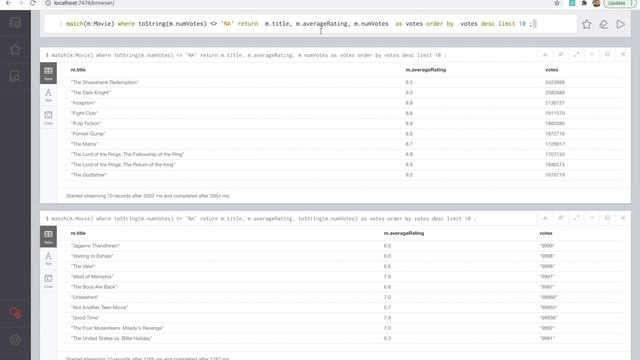
Task: Select the Fellowship of the Ring row
Action: pos(345,154)
